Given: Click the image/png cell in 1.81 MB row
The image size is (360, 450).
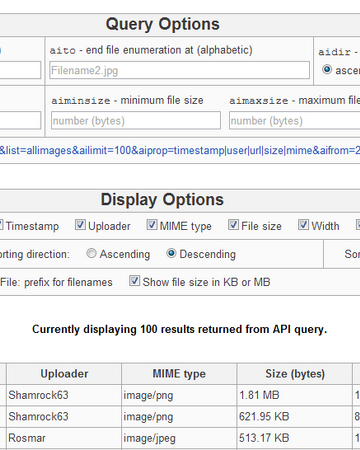Looking at the screenshot, I should coord(179,395).
